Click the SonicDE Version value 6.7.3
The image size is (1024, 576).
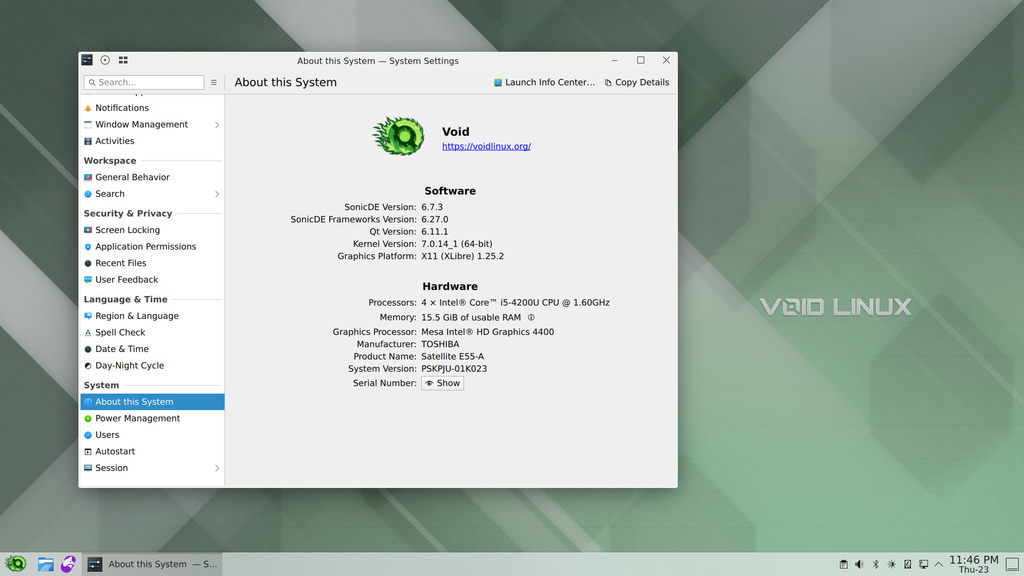[432, 207]
